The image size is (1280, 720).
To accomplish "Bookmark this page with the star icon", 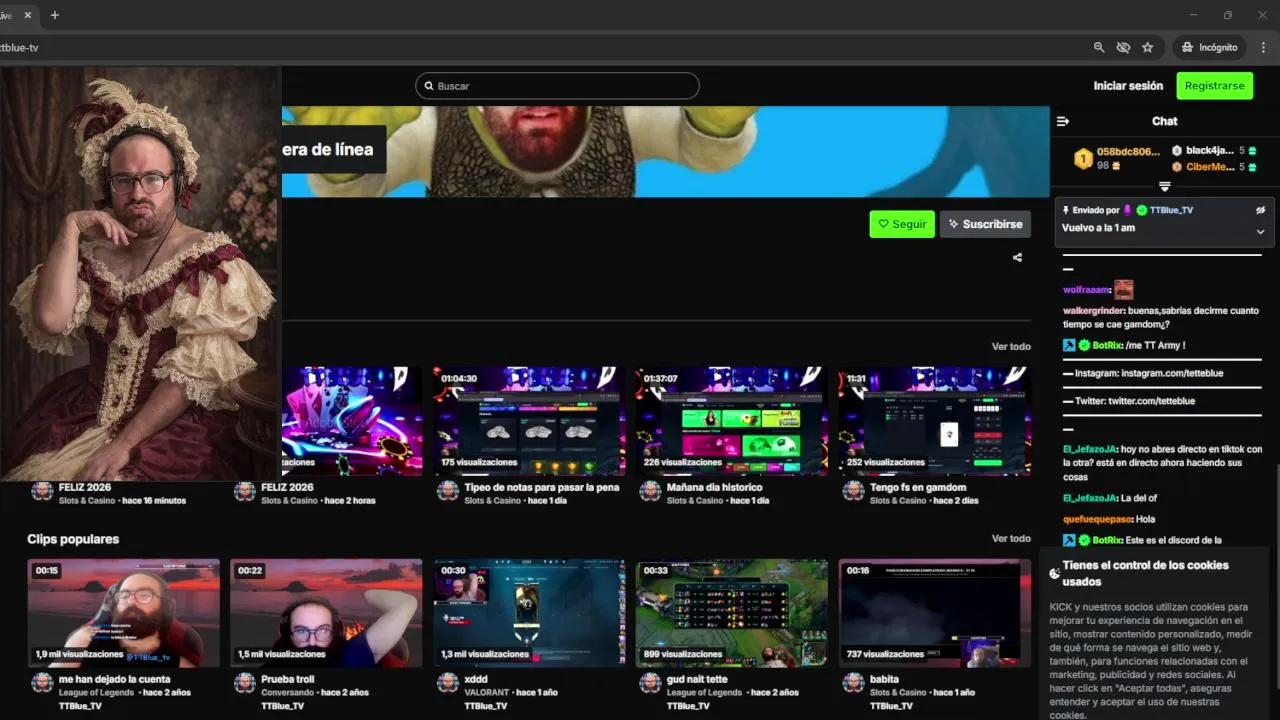I will click(1147, 47).
